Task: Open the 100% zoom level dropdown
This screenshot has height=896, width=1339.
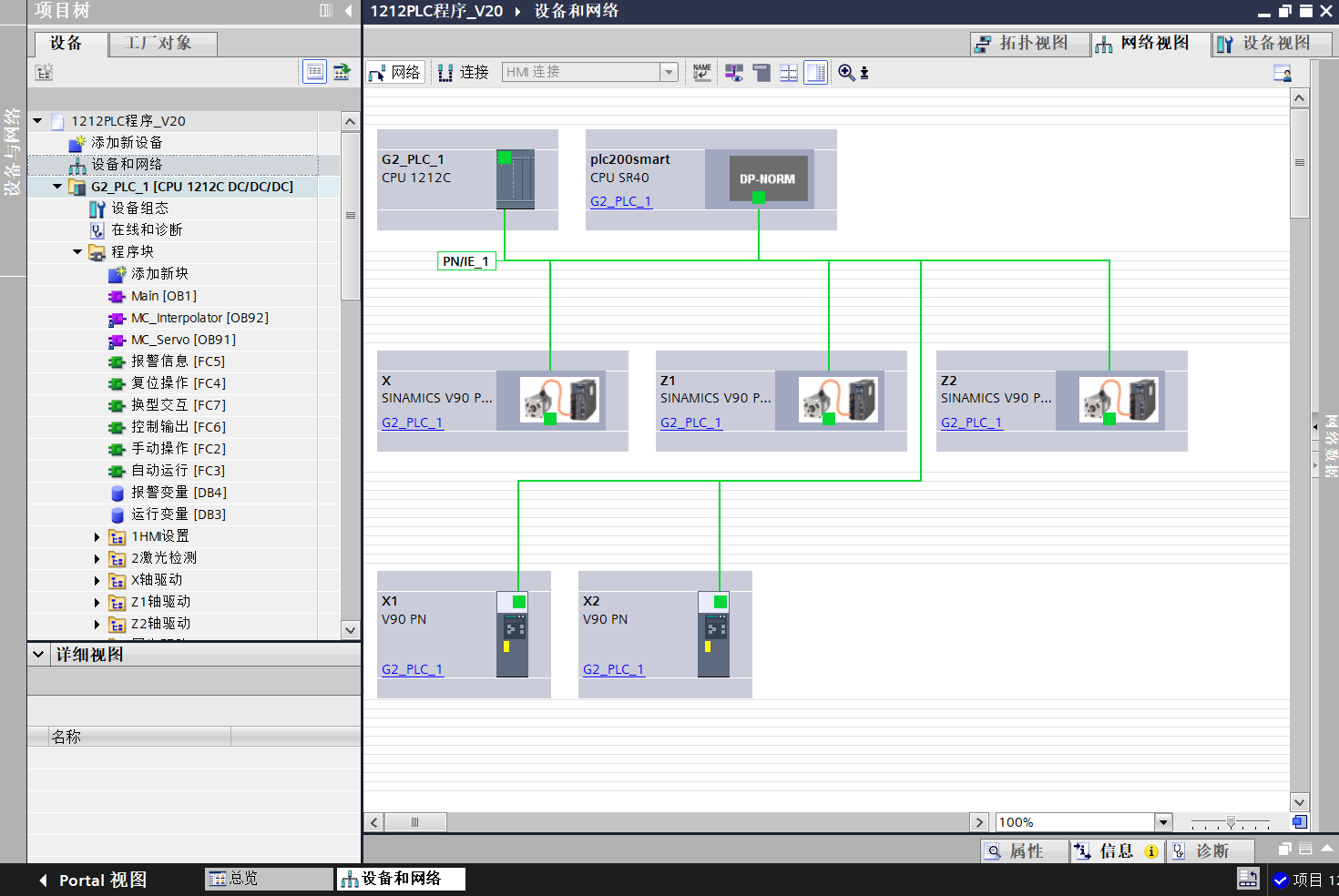Action: point(1163,822)
